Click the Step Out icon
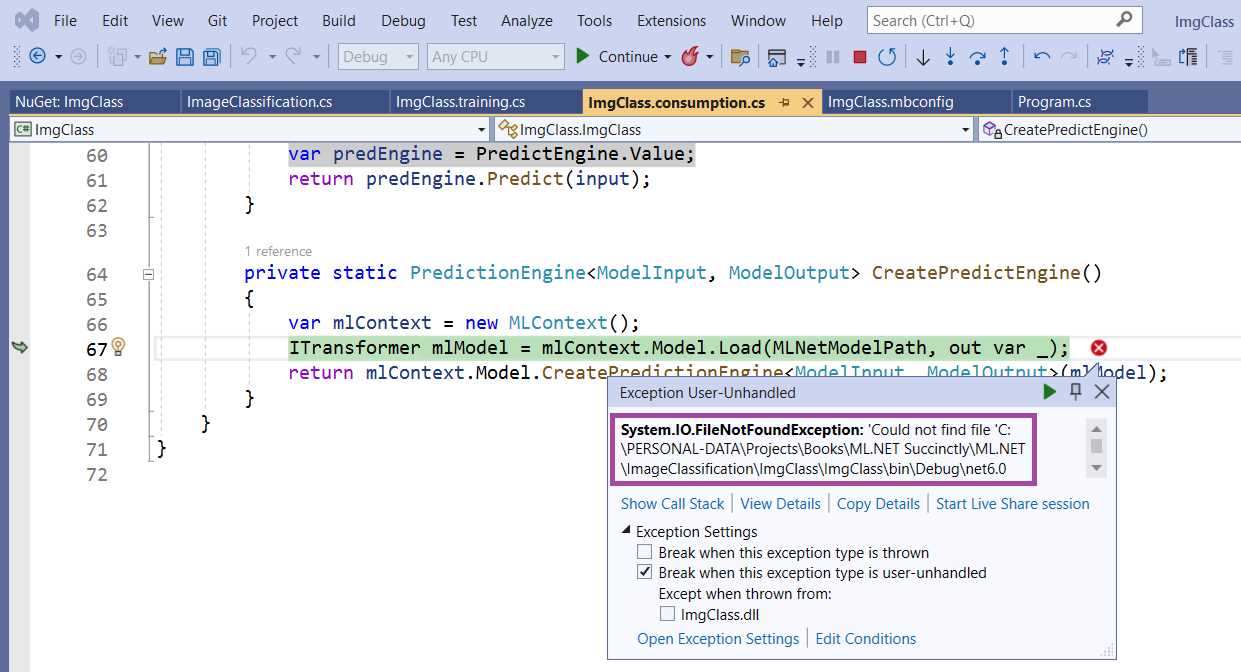Image resolution: width=1241 pixels, height=672 pixels. pyautogui.click(x=1005, y=57)
